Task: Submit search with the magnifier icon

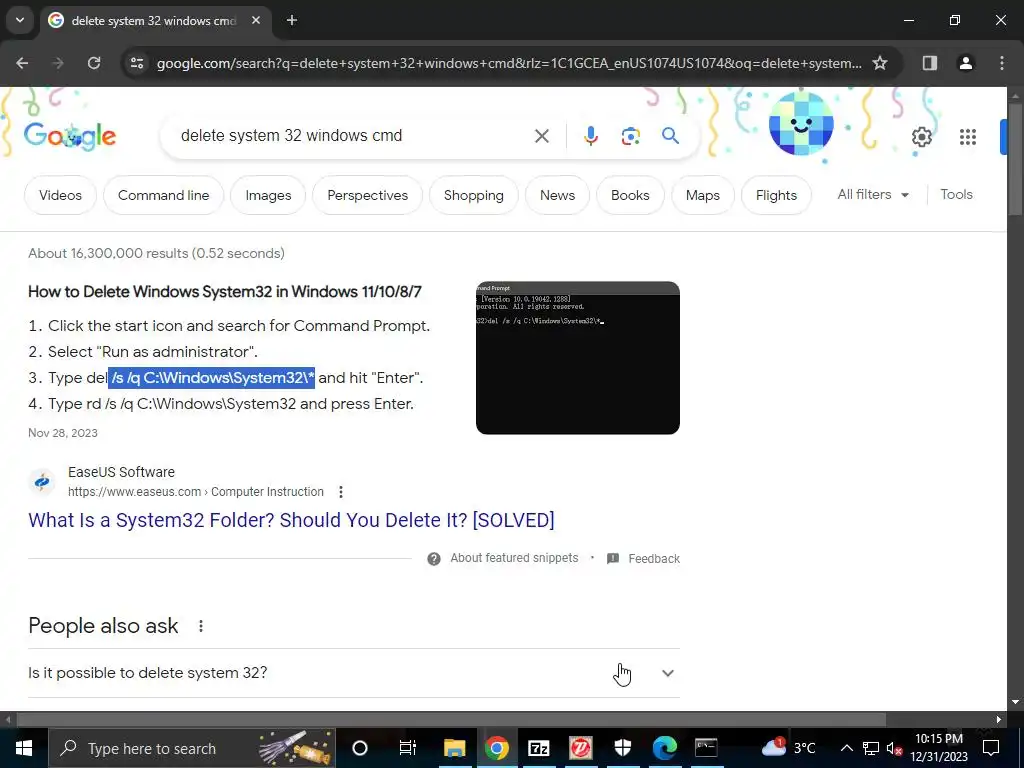Action: tap(670, 136)
